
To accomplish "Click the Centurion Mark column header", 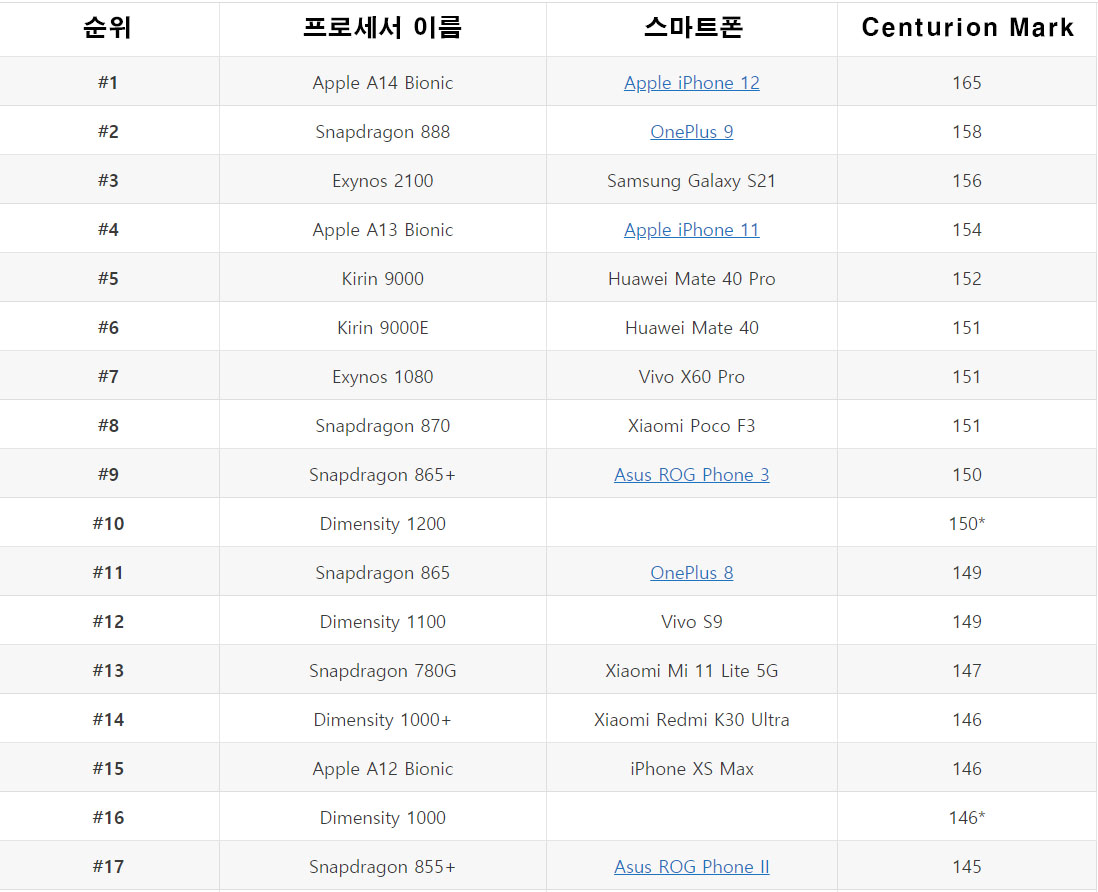I will pos(967,27).
